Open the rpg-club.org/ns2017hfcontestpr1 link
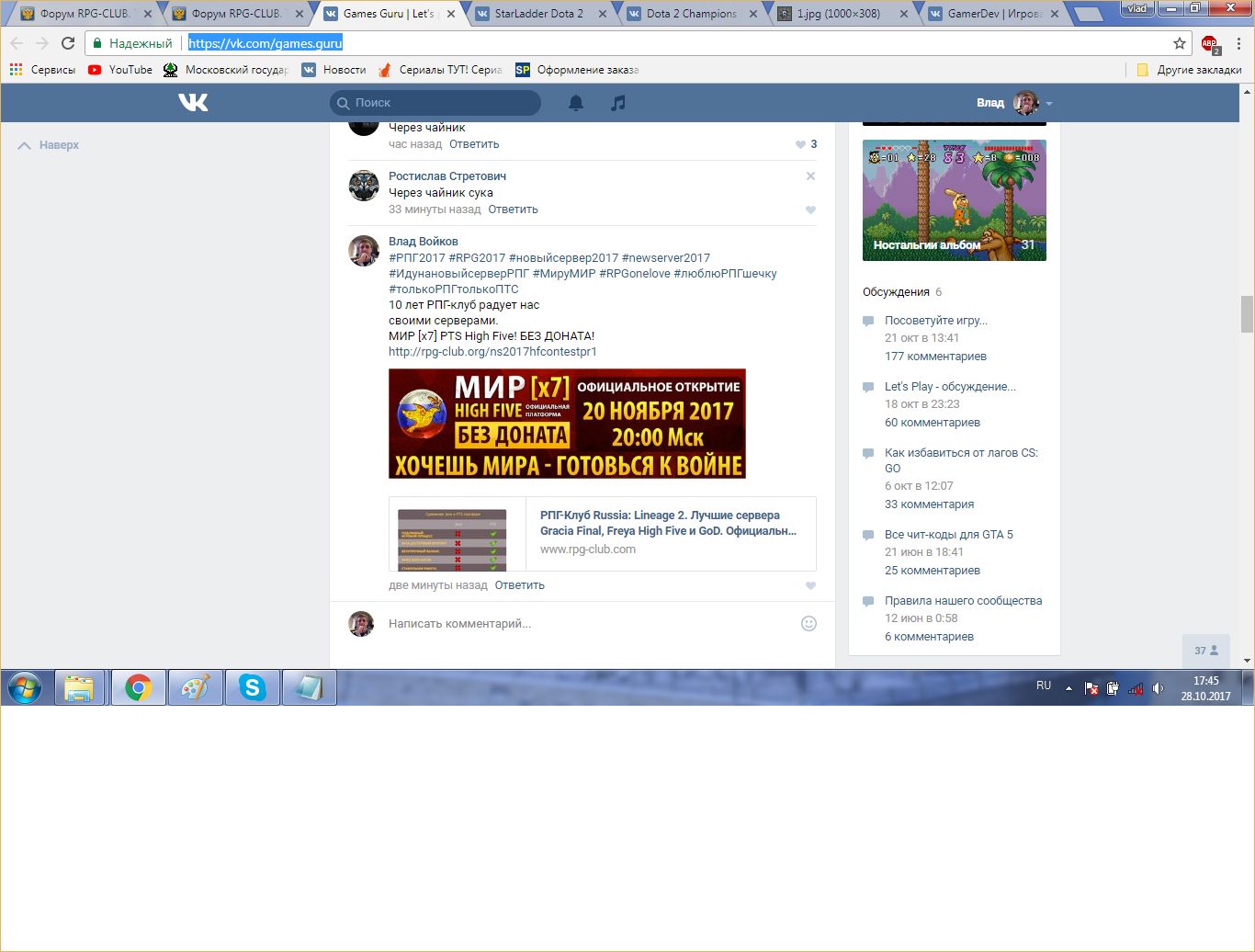The image size is (1255, 952). click(x=492, y=352)
